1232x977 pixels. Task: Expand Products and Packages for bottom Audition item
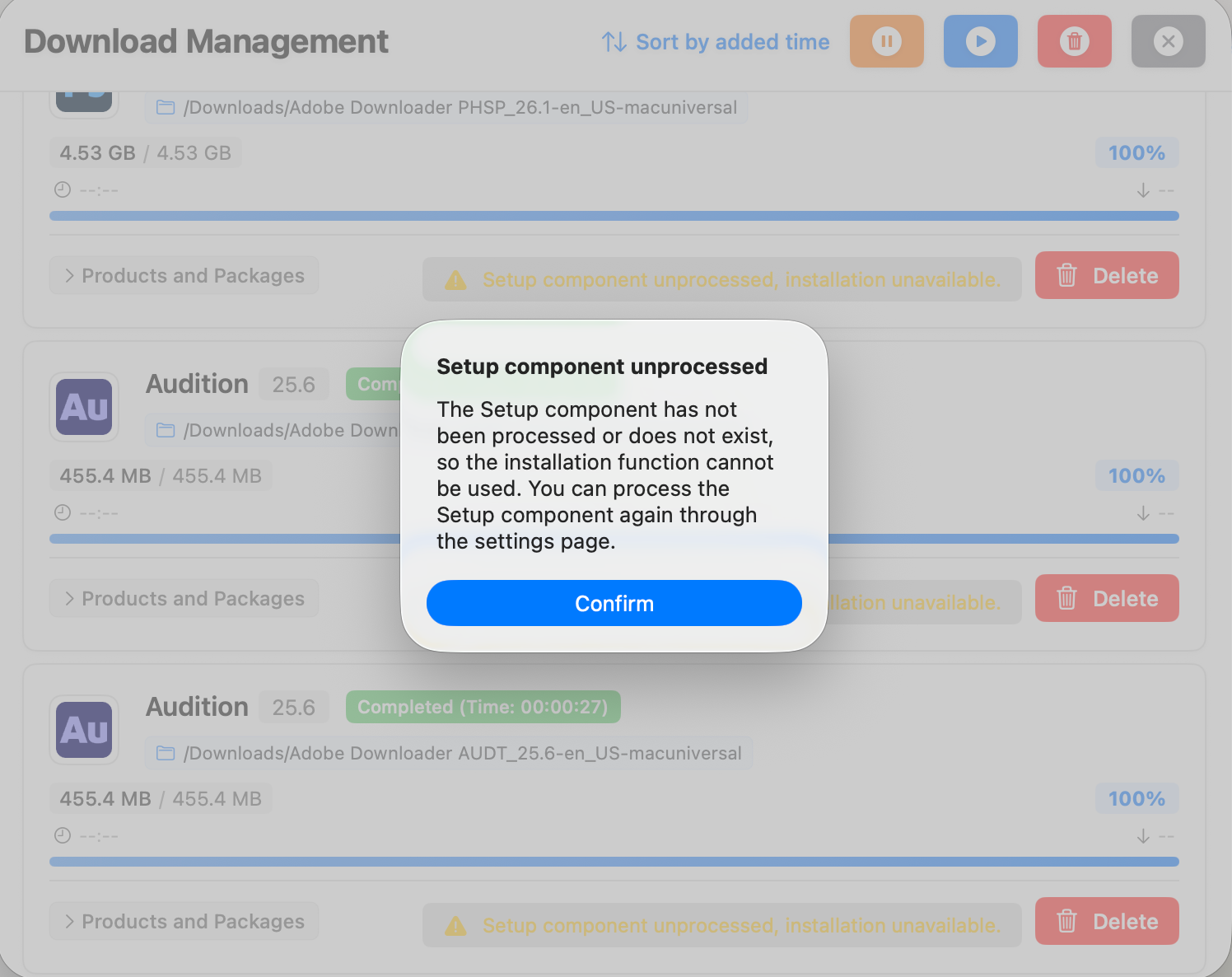click(x=184, y=922)
